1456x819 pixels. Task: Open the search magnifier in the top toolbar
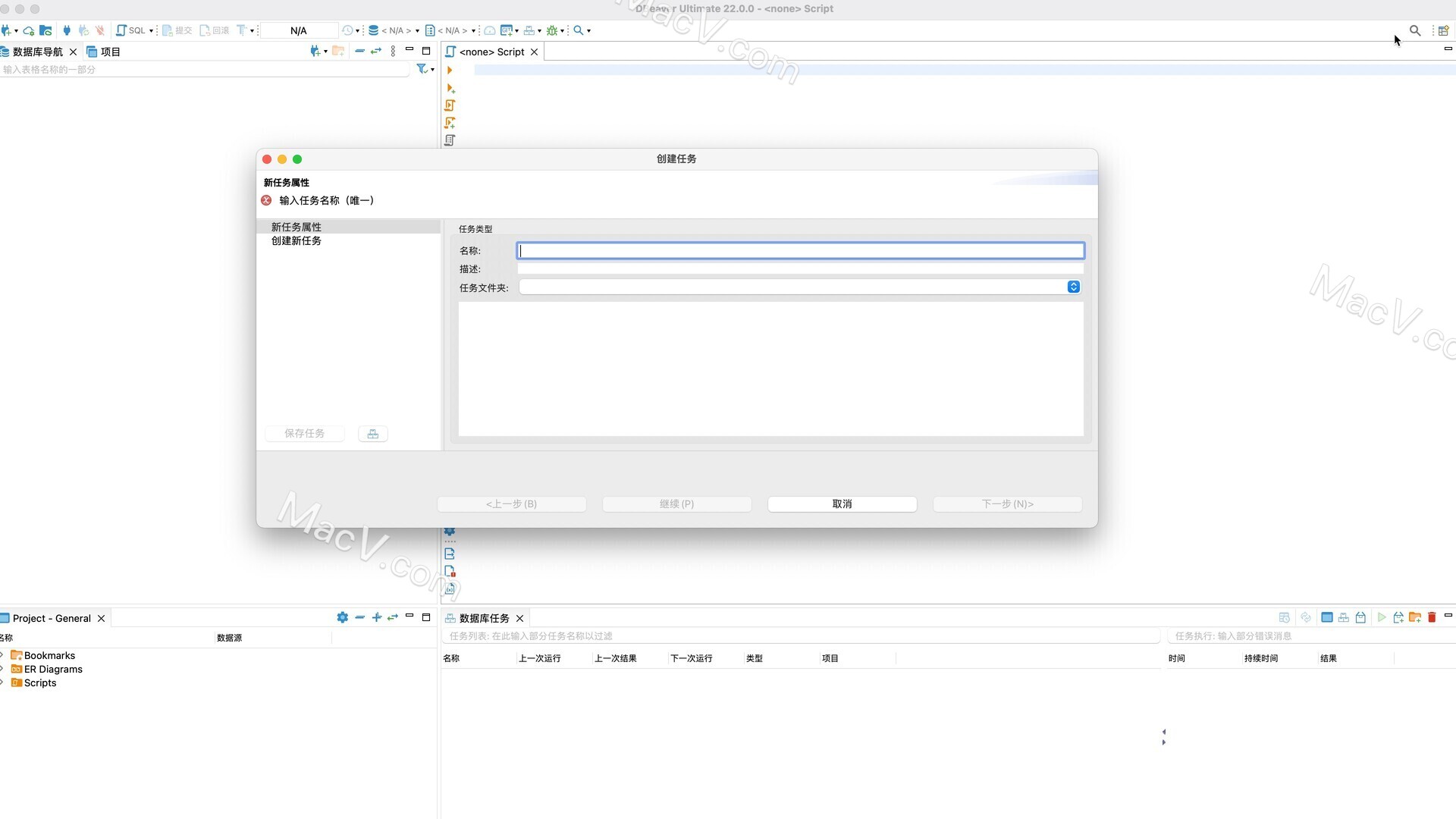coord(1415,30)
